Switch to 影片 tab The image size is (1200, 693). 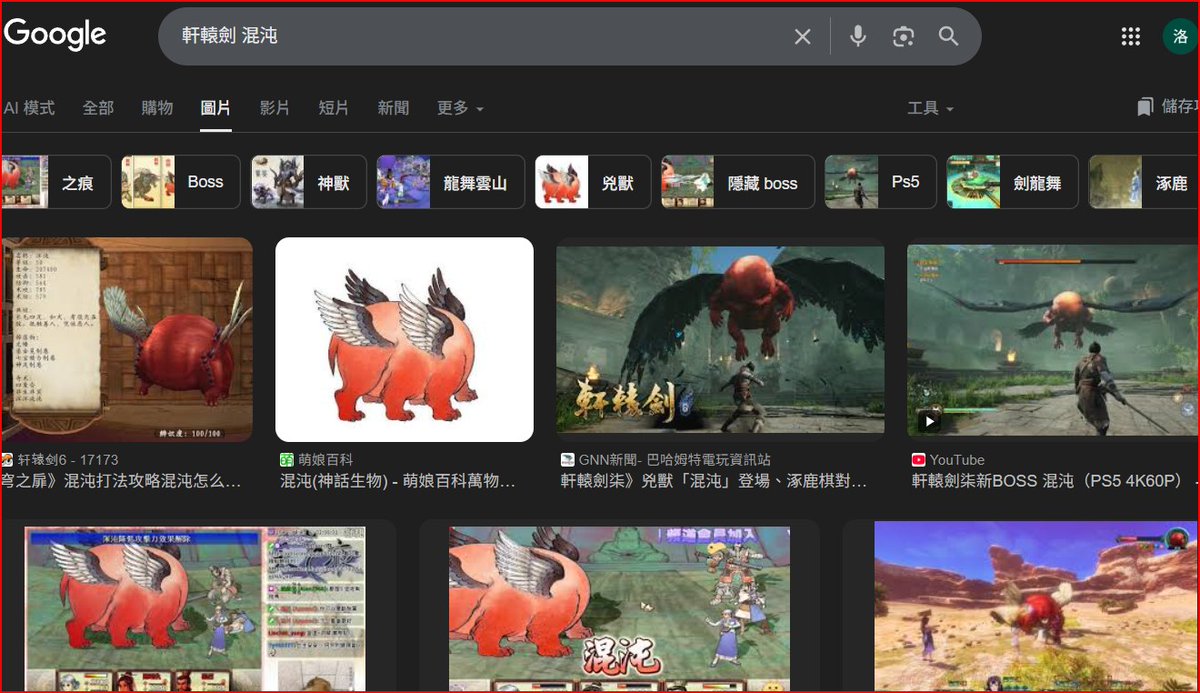pyautogui.click(x=274, y=108)
